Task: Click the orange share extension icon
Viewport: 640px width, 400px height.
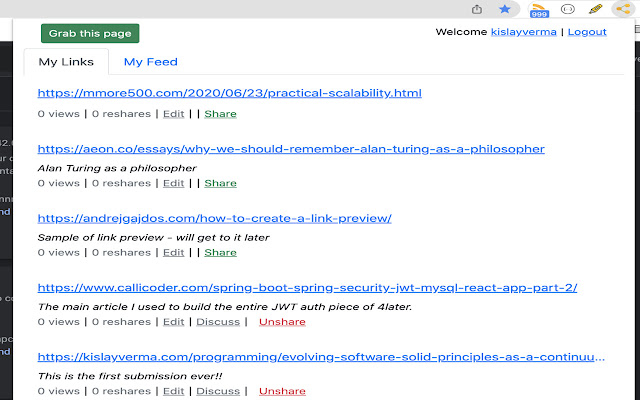Action: pos(625,9)
